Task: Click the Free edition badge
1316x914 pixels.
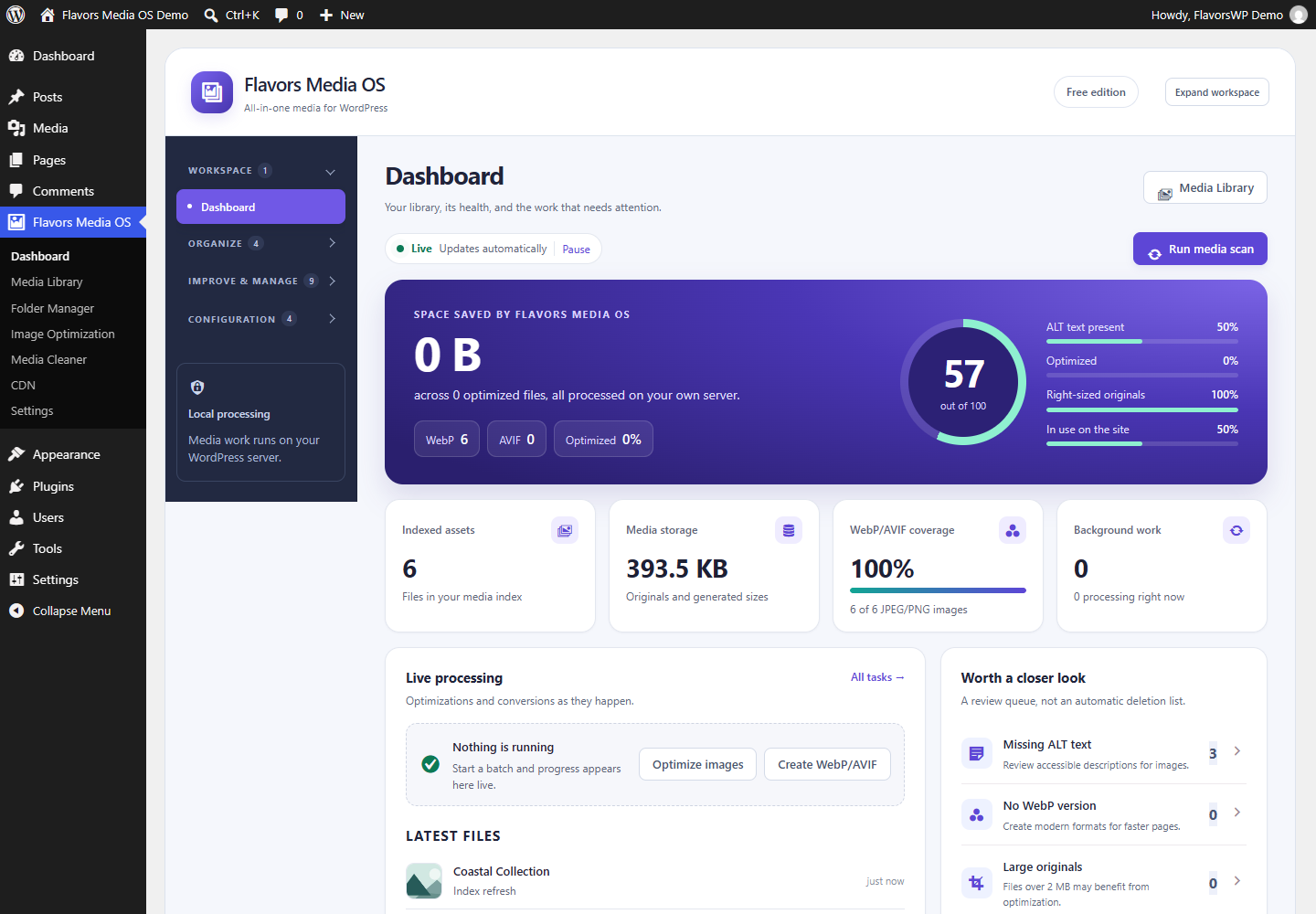Action: (1096, 92)
